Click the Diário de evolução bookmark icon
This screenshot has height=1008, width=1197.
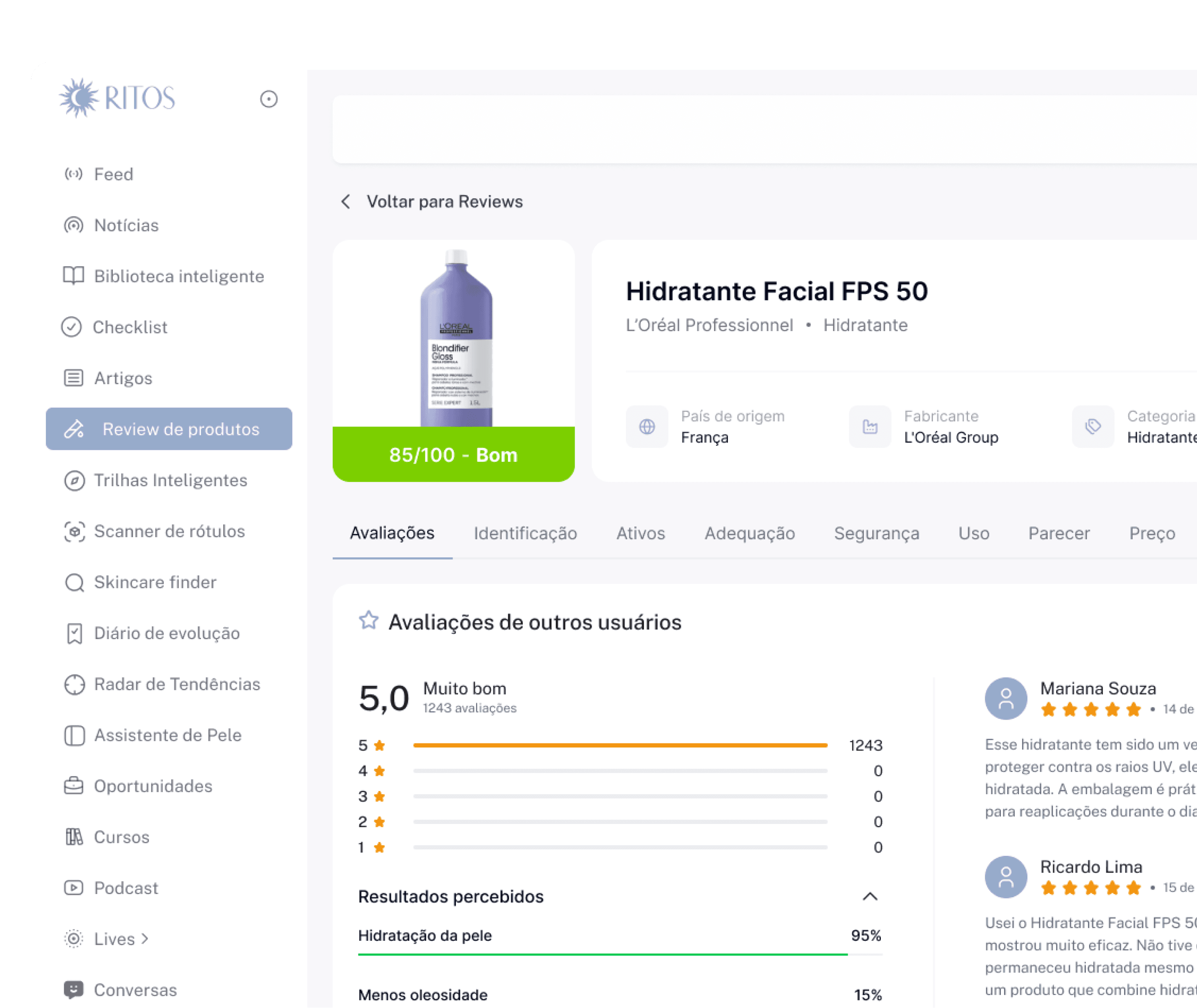[x=74, y=634]
